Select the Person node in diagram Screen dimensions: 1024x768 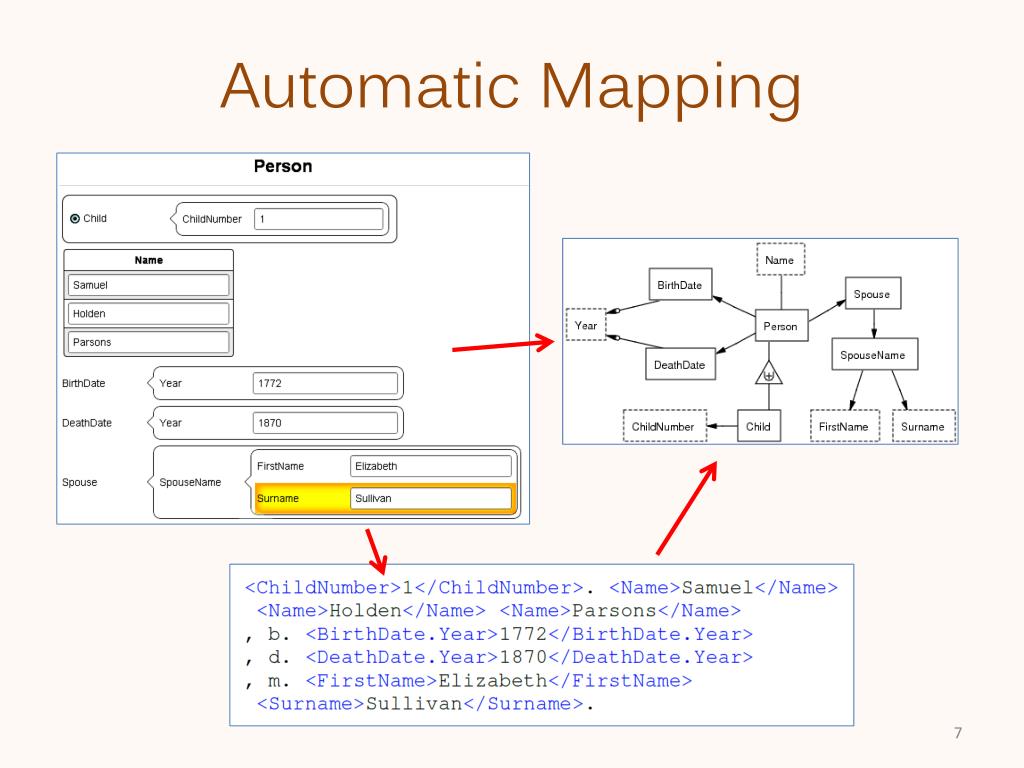coord(781,326)
